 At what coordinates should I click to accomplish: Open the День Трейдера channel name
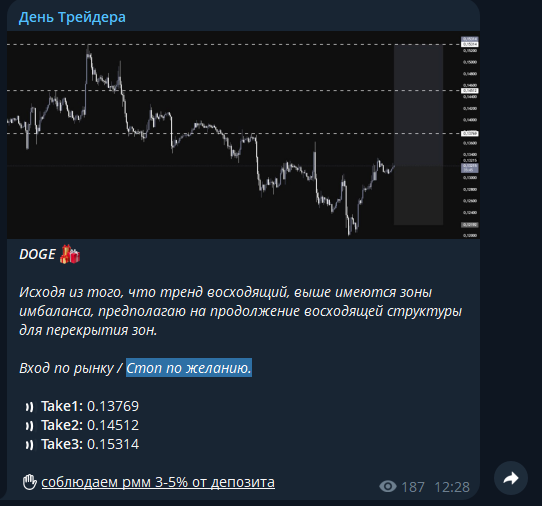tap(72, 17)
